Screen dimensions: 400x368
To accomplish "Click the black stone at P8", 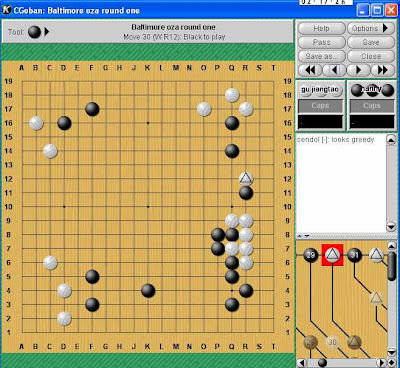I will [218, 235].
